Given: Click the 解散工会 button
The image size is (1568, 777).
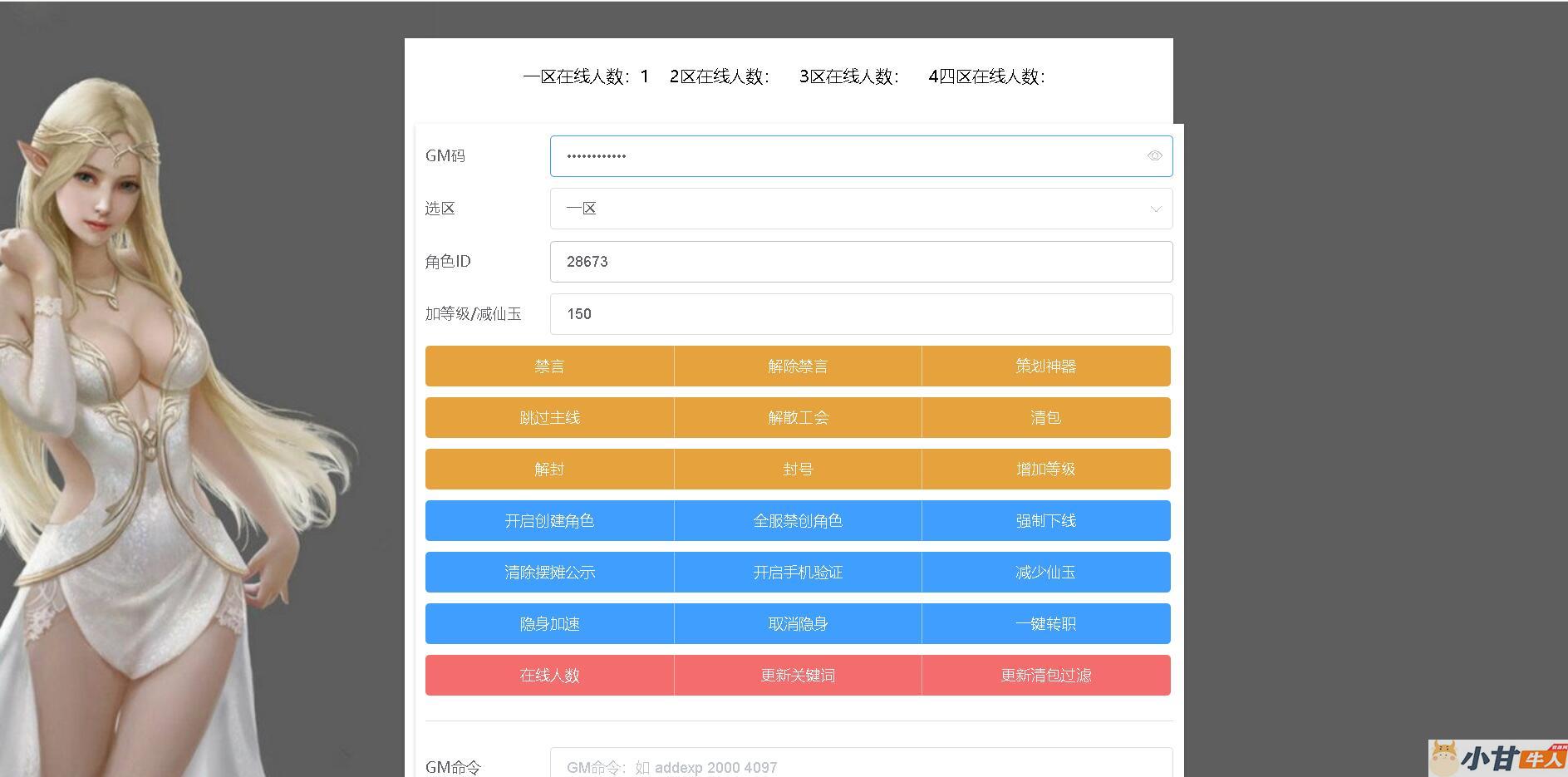Looking at the screenshot, I should tap(798, 418).
